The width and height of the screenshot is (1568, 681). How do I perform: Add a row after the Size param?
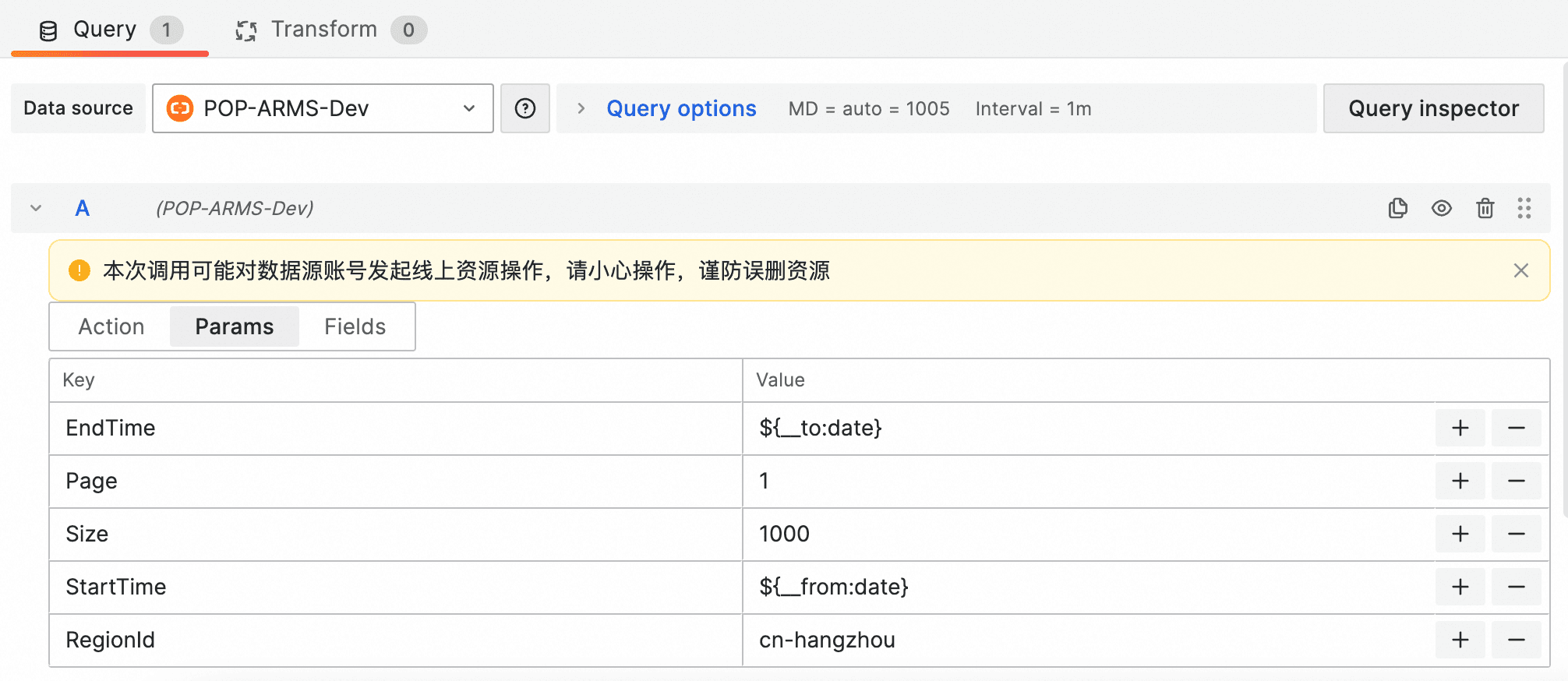click(x=1460, y=534)
